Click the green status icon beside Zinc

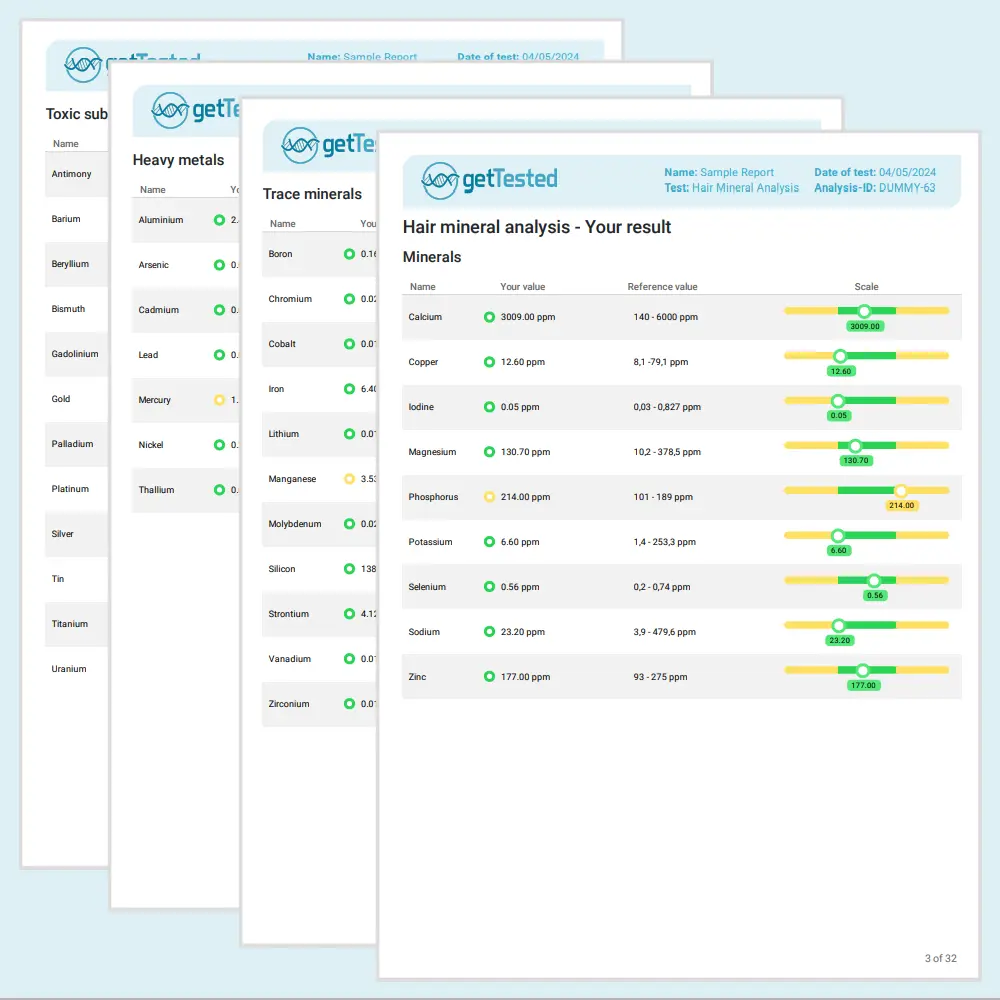[x=489, y=677]
